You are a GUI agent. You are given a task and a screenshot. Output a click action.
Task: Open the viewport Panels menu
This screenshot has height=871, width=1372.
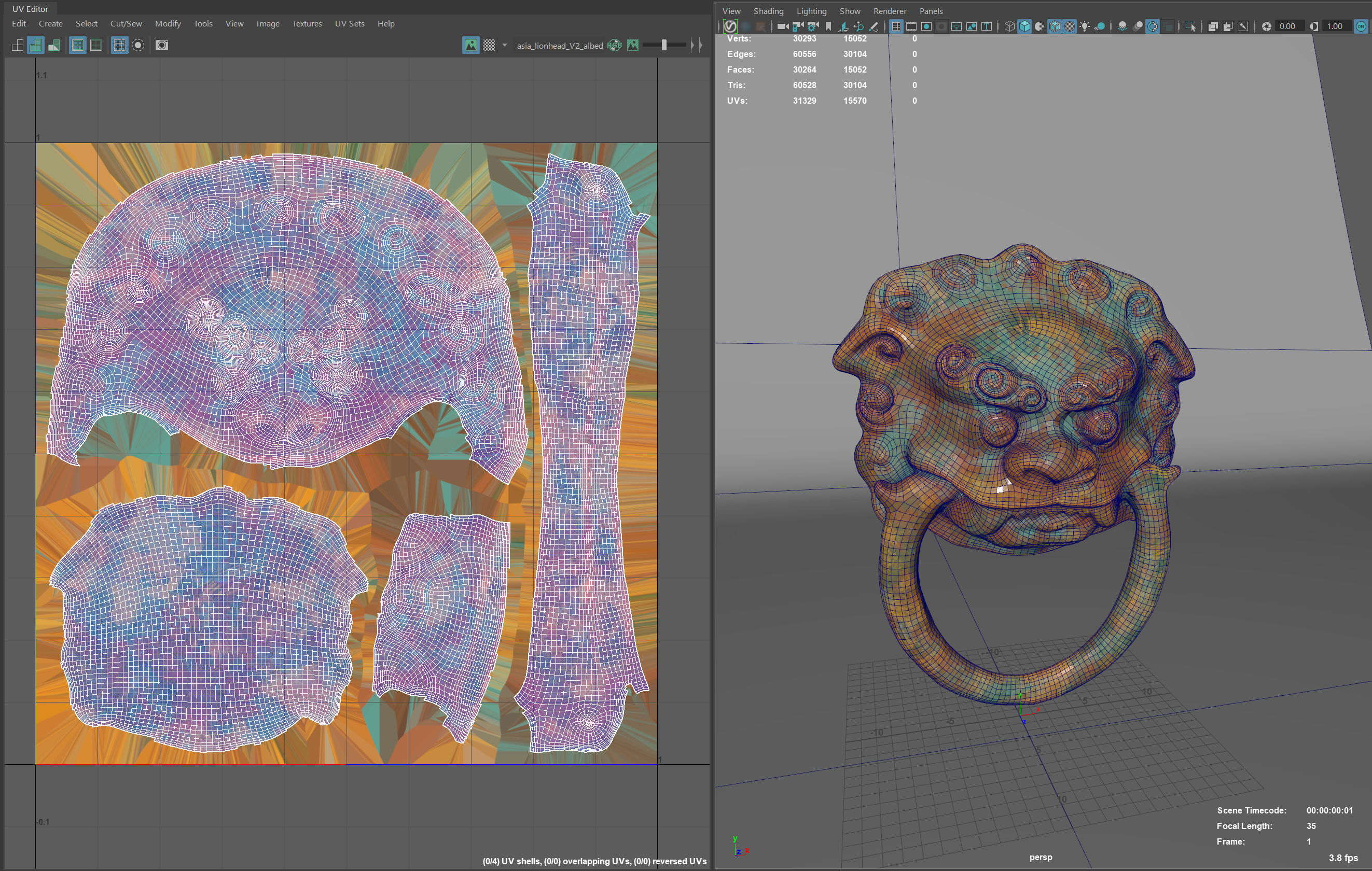point(931,11)
